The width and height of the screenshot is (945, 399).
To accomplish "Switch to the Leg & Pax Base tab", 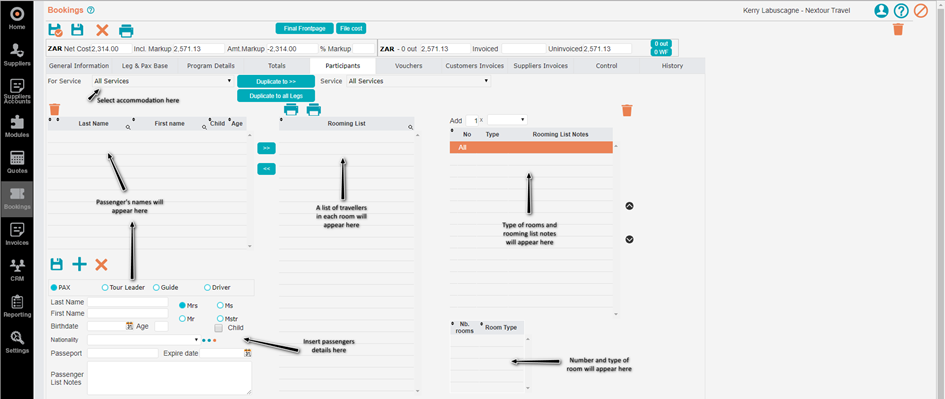I will pos(146,66).
